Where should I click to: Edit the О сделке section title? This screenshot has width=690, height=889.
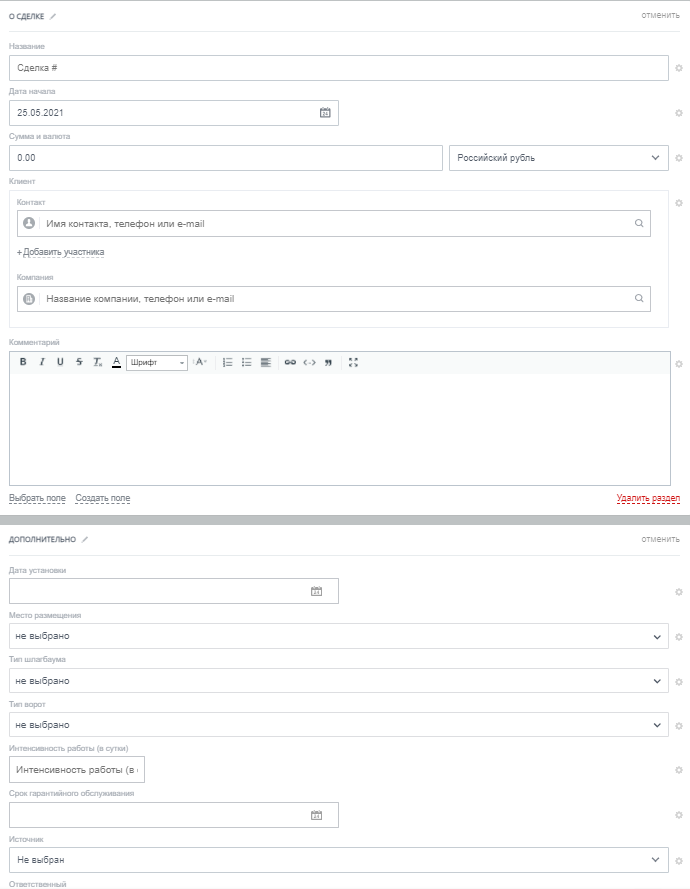point(53,16)
